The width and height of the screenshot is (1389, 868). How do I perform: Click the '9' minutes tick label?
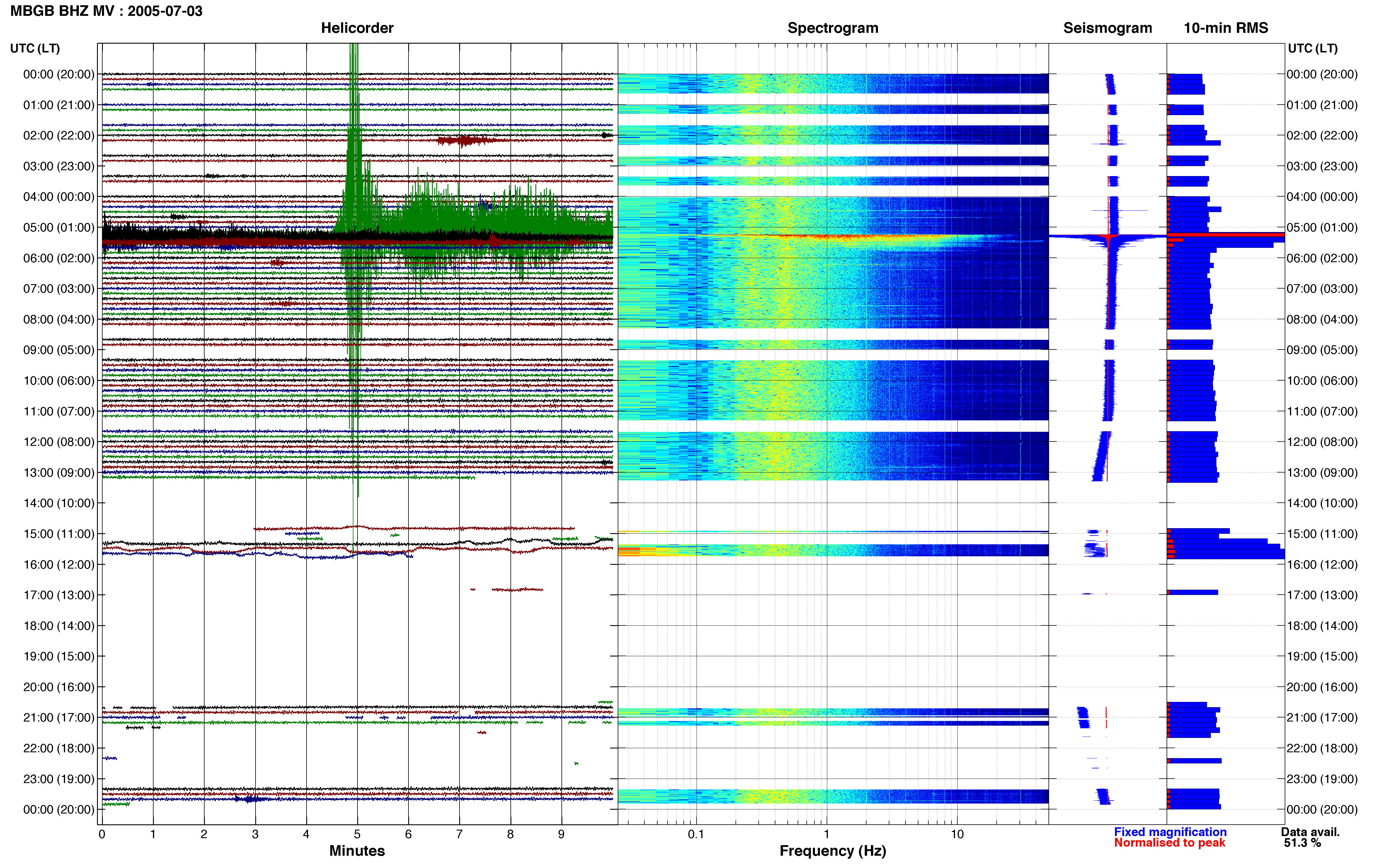pyautogui.click(x=561, y=834)
